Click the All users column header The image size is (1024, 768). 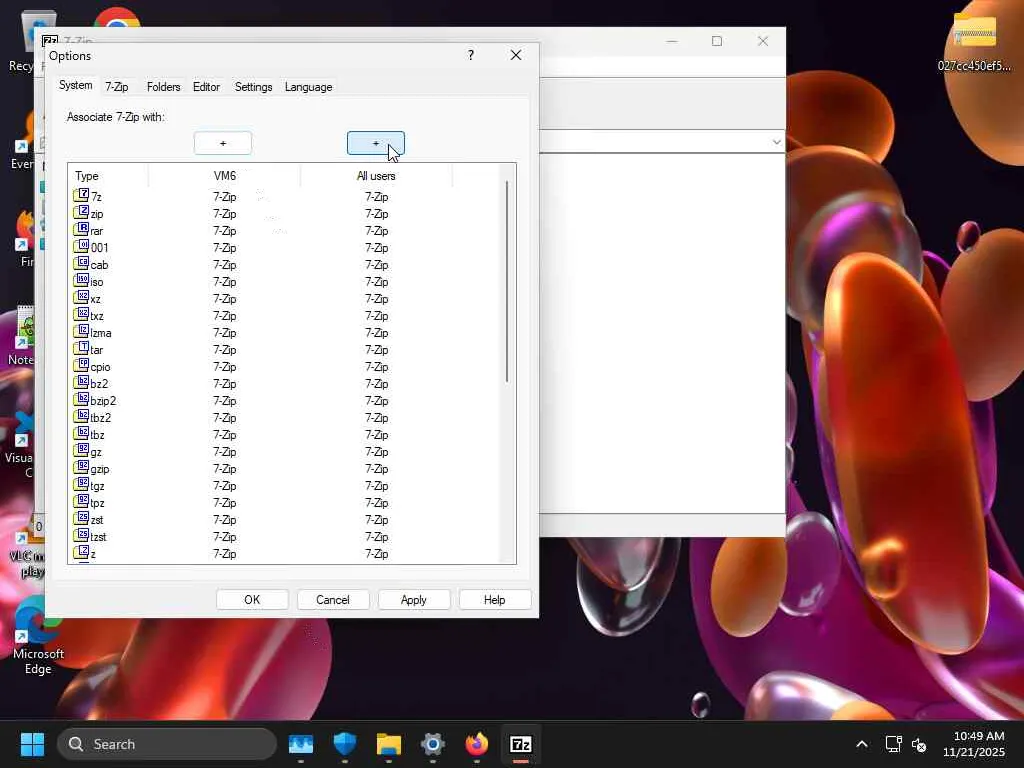[376, 176]
